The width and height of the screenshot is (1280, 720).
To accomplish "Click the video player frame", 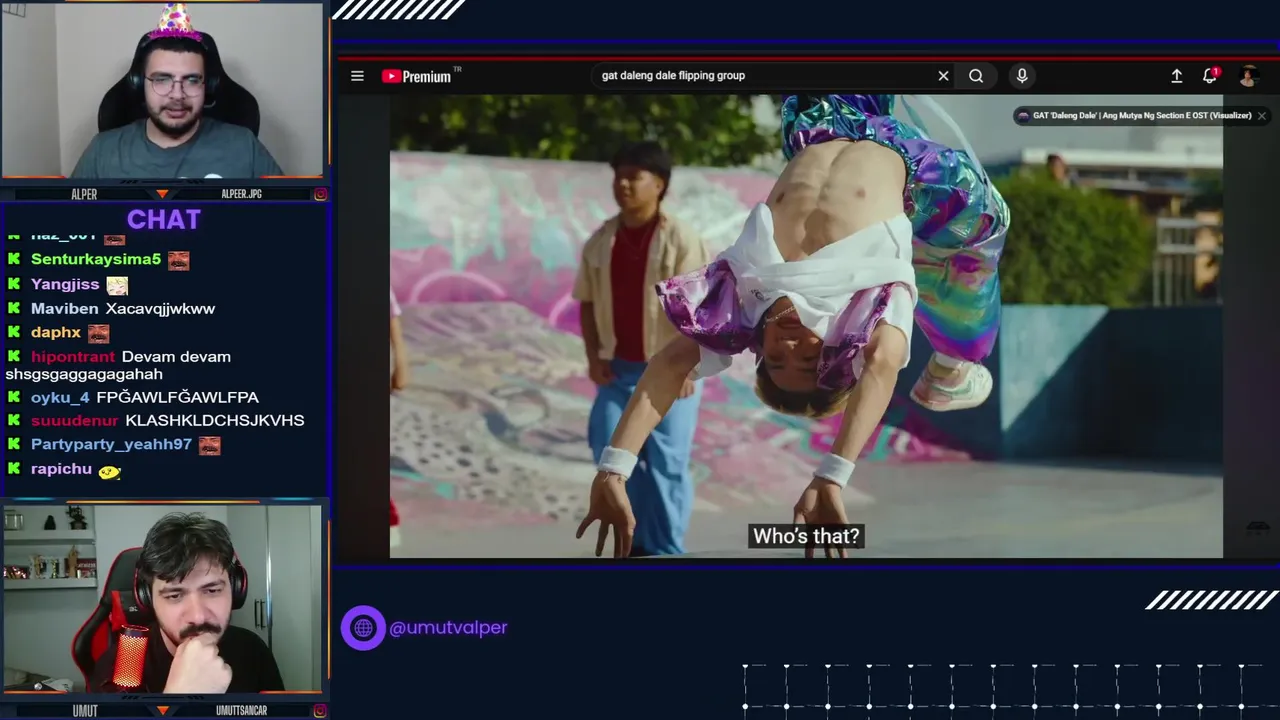I will coord(806,326).
